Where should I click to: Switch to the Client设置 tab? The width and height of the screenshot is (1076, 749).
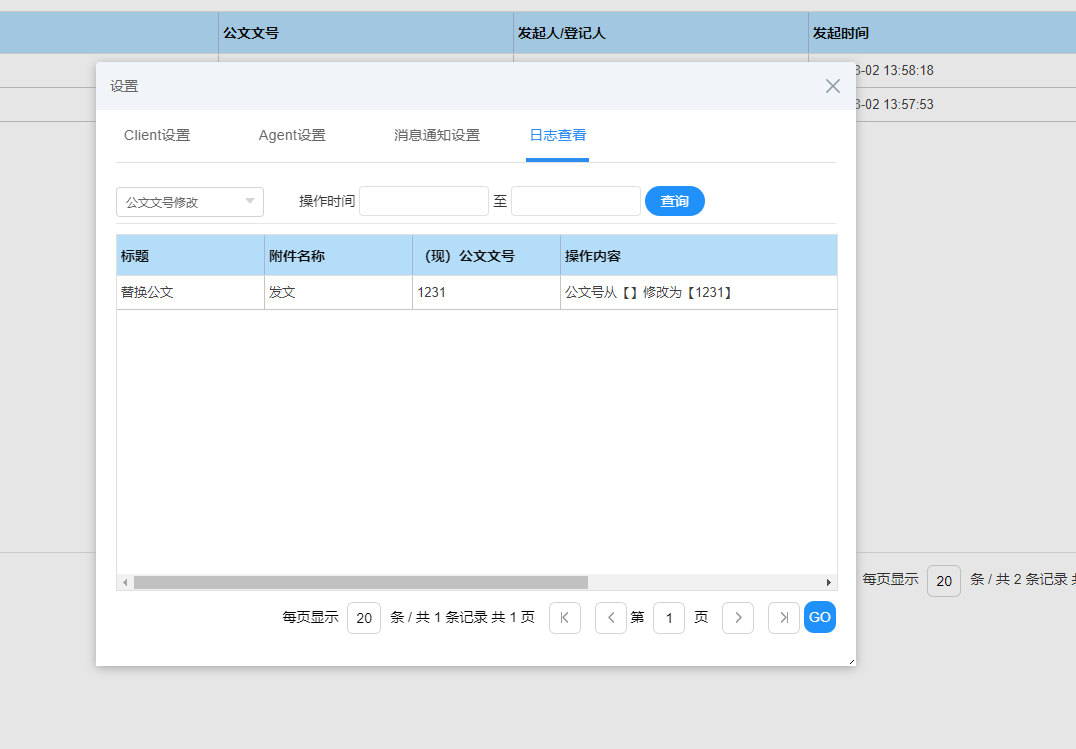tap(157, 136)
